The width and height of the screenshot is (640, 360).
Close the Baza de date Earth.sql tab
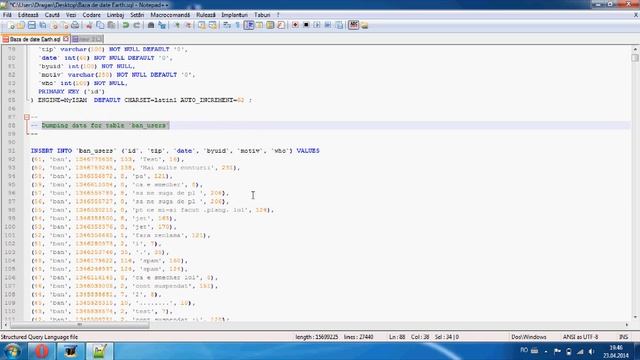click(x=66, y=39)
